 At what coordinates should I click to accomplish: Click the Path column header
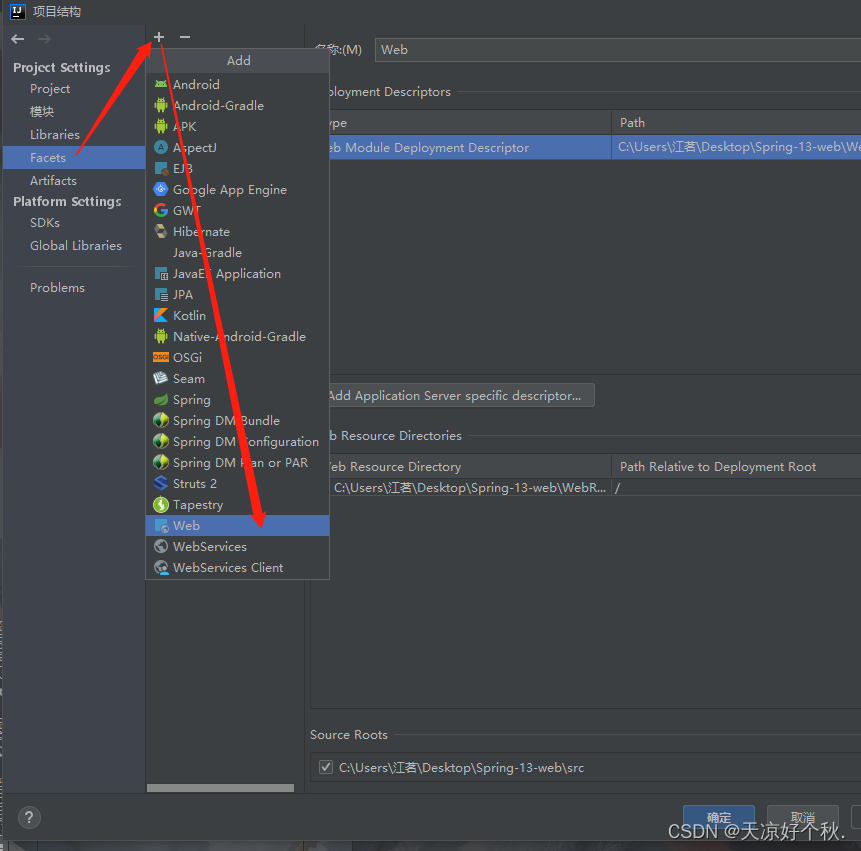(736, 122)
